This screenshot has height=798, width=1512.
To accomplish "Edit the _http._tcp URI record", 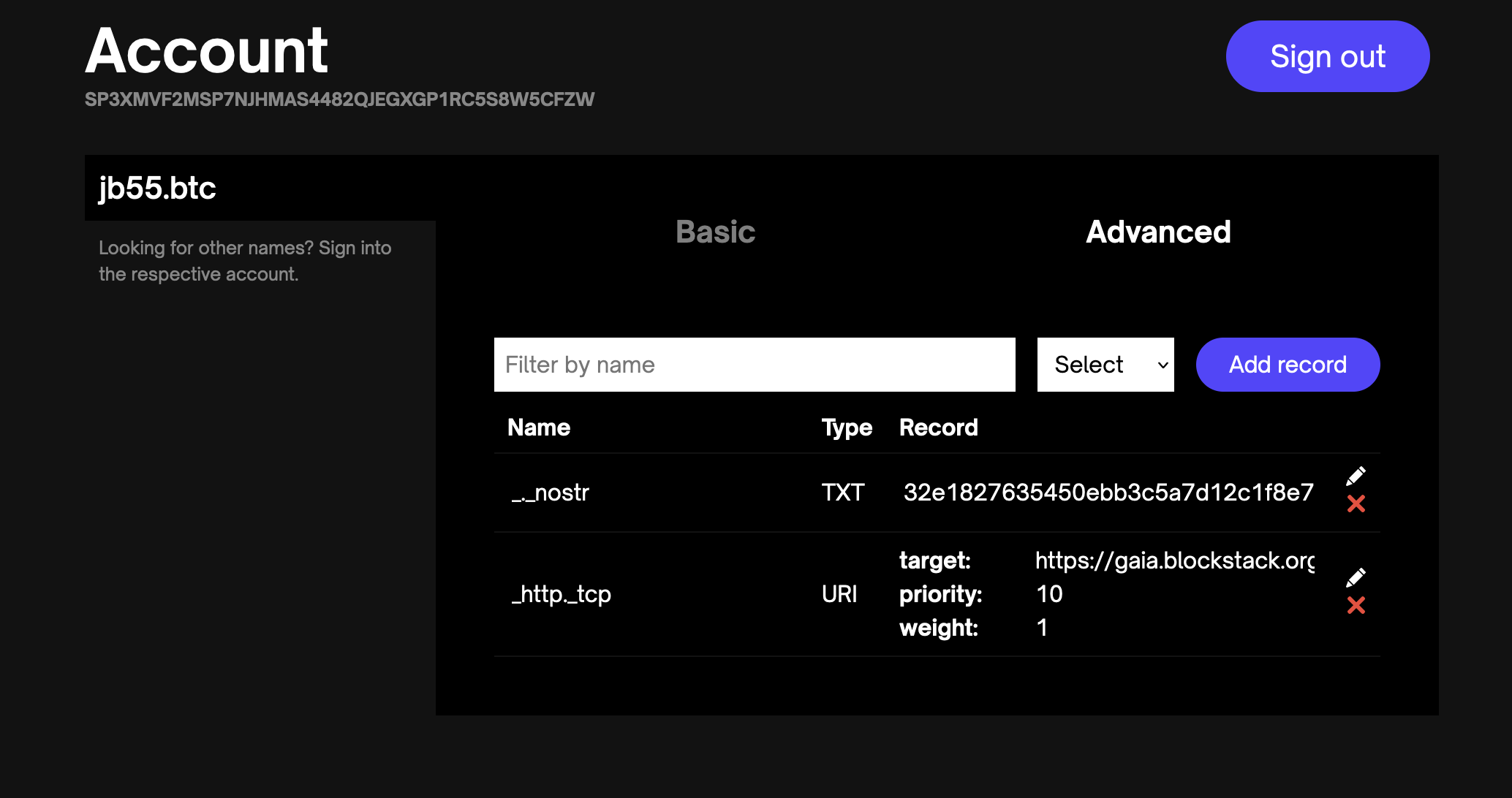I will [x=1356, y=578].
